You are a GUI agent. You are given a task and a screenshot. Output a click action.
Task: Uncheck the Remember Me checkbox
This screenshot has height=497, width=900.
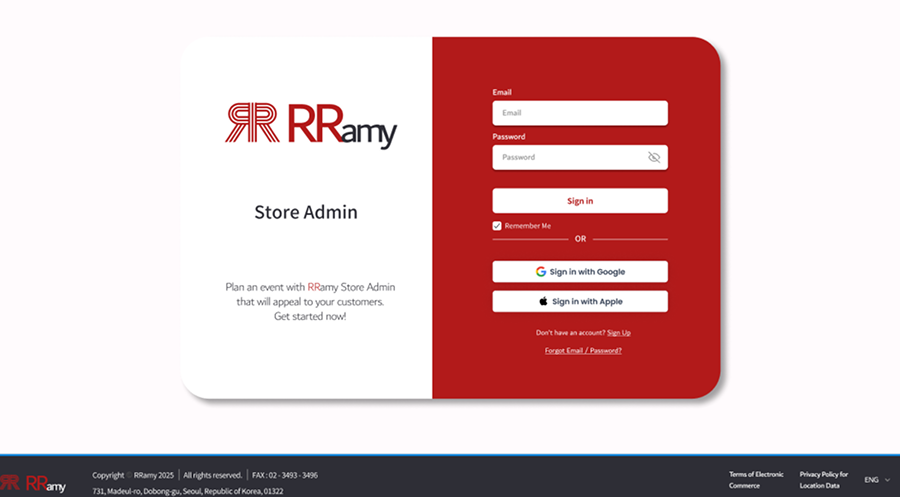tap(497, 226)
